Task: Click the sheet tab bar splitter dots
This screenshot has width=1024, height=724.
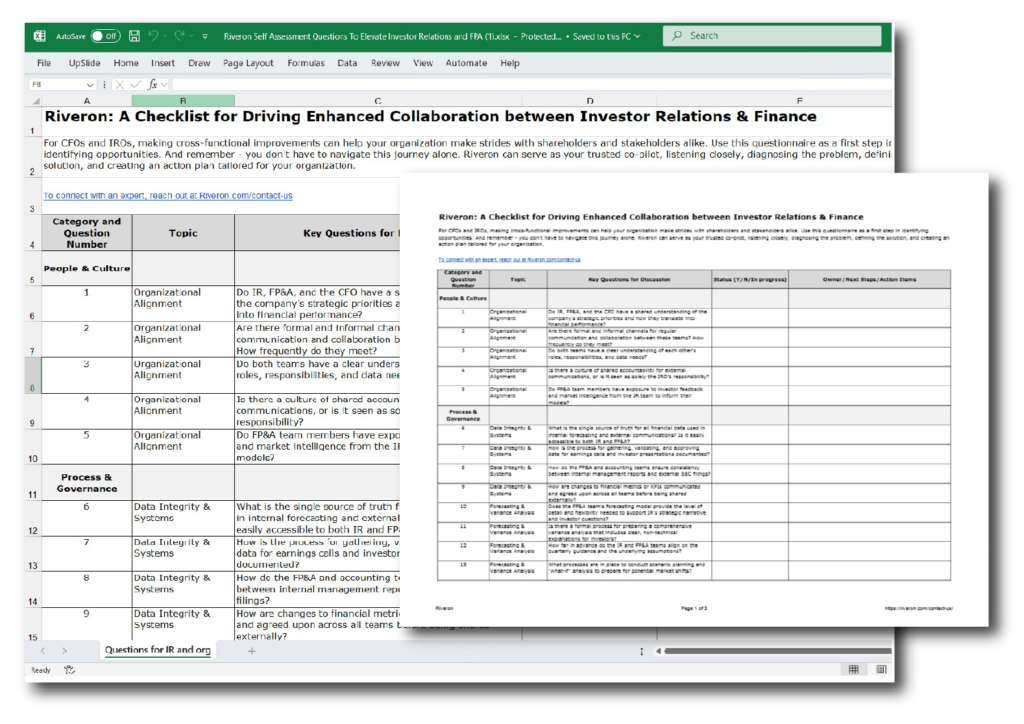Action: coord(641,652)
